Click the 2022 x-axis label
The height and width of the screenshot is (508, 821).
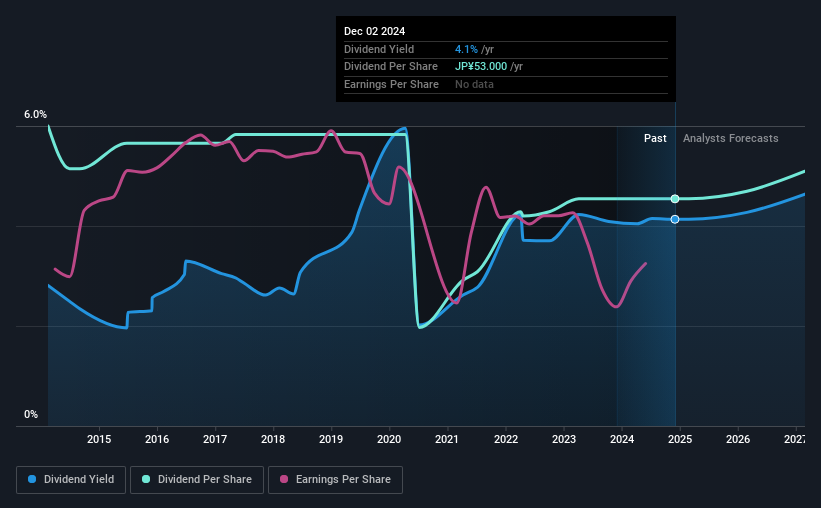pyautogui.click(x=506, y=439)
